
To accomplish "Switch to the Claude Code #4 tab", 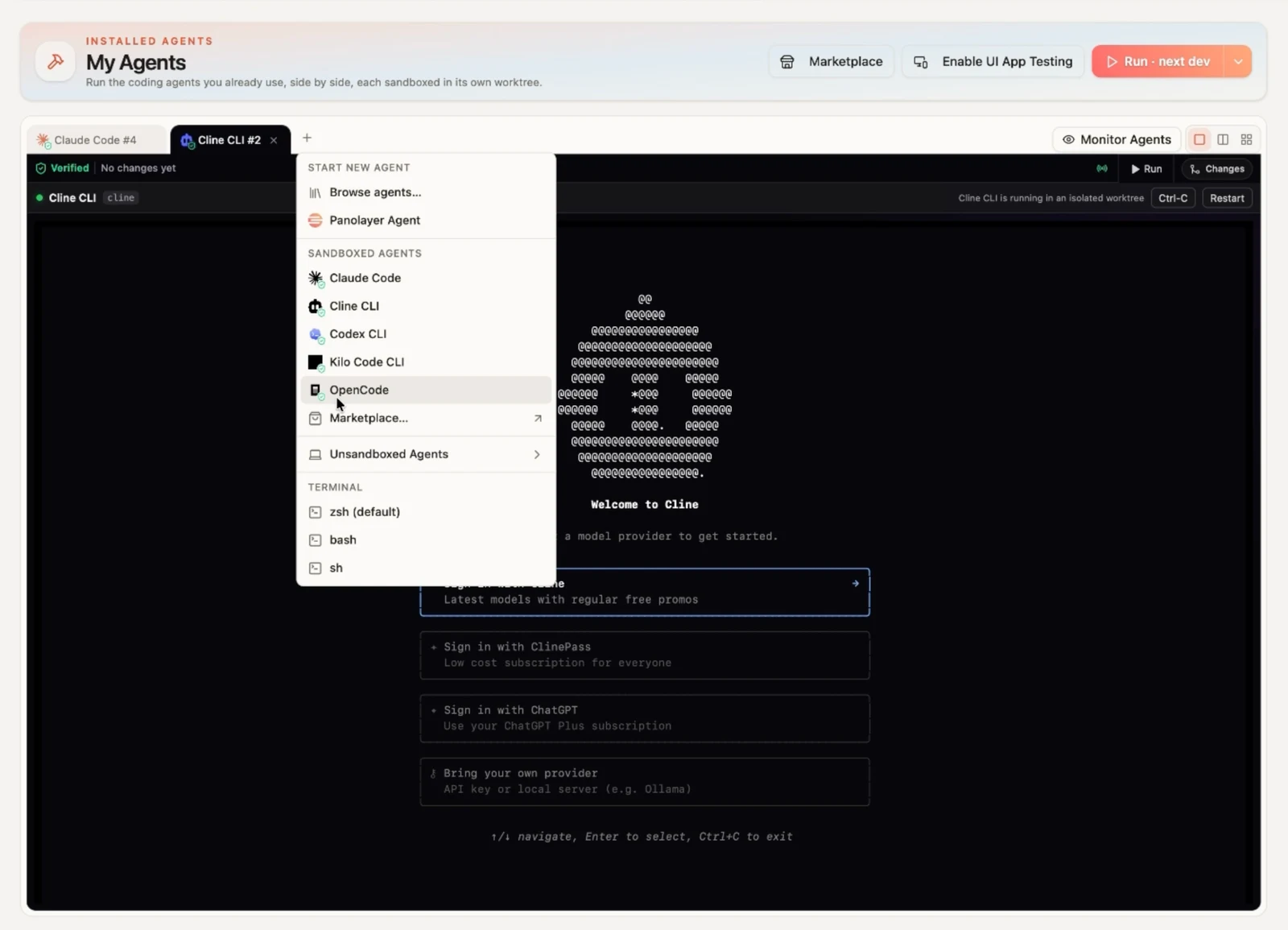I will click(96, 140).
